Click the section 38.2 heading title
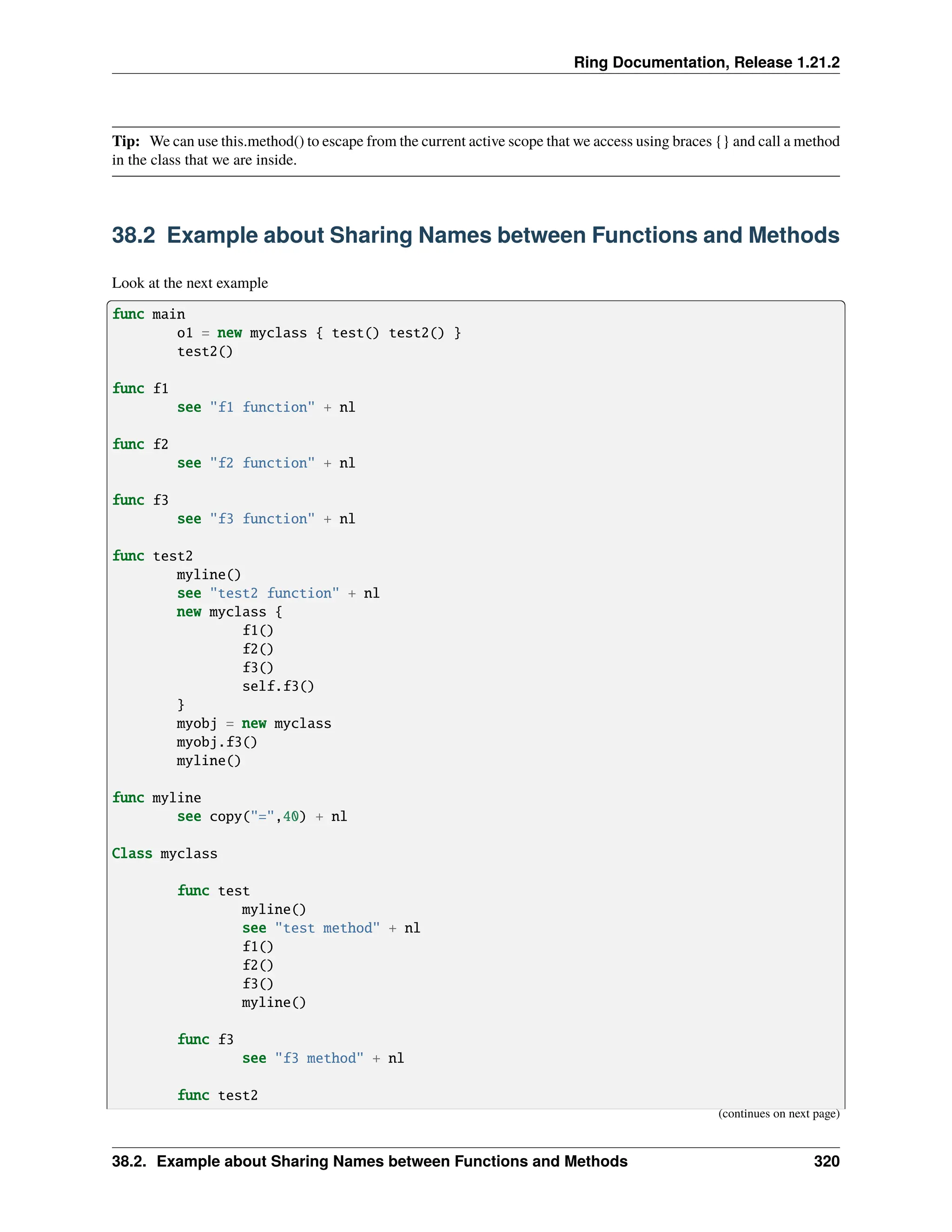Viewport: 952px width, 1232px height. (475, 235)
